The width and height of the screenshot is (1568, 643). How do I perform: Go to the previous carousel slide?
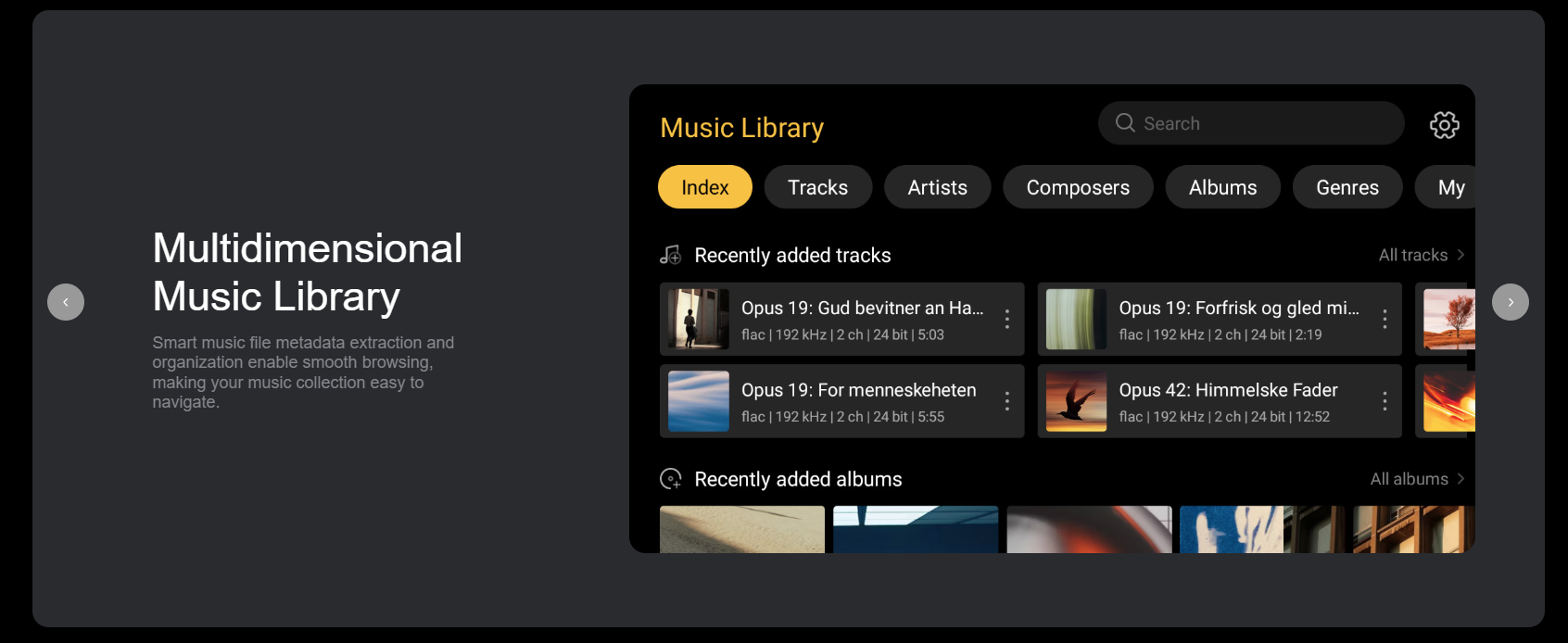coord(66,302)
